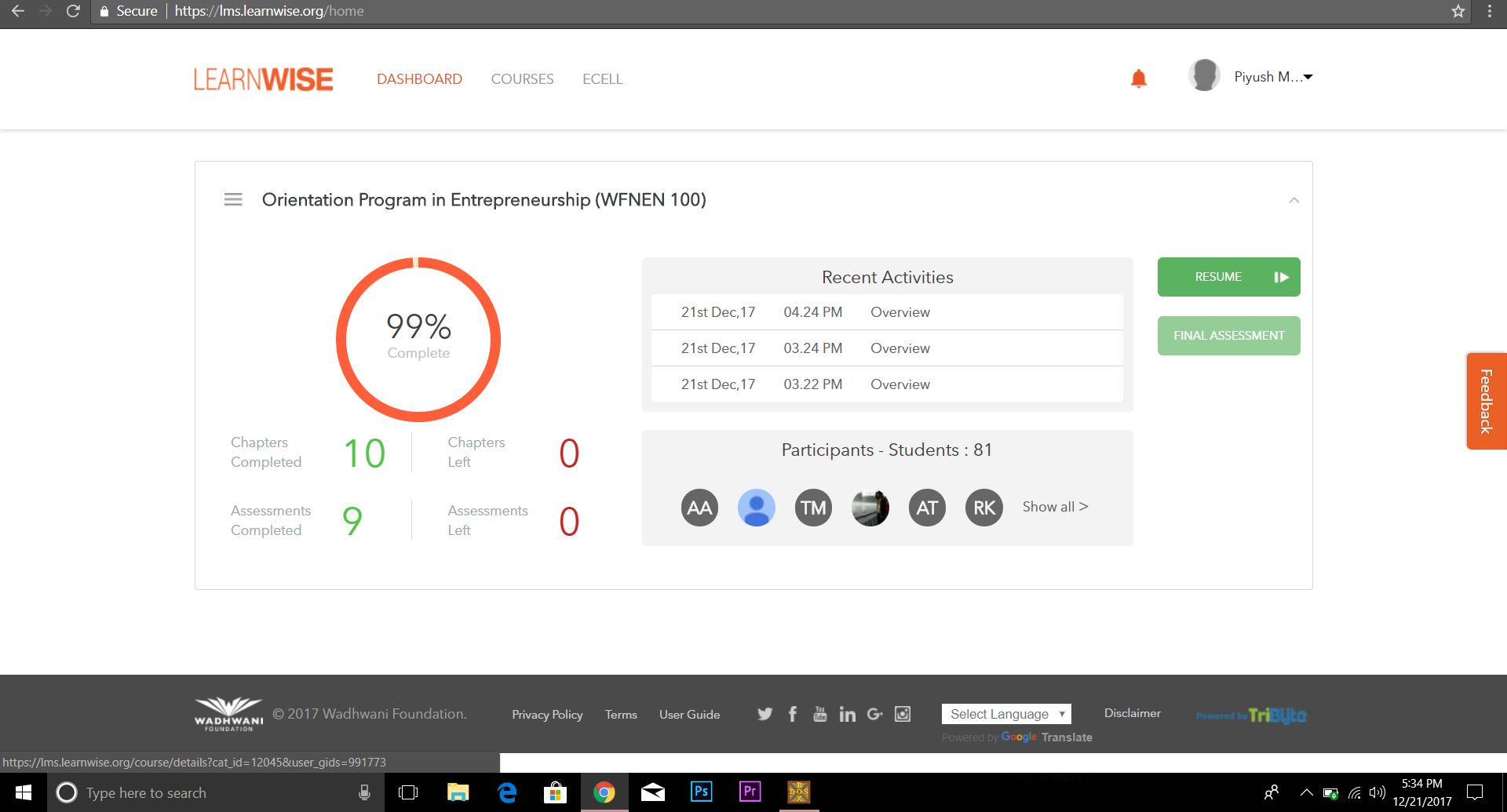Go to the COURSES tab

522,79
